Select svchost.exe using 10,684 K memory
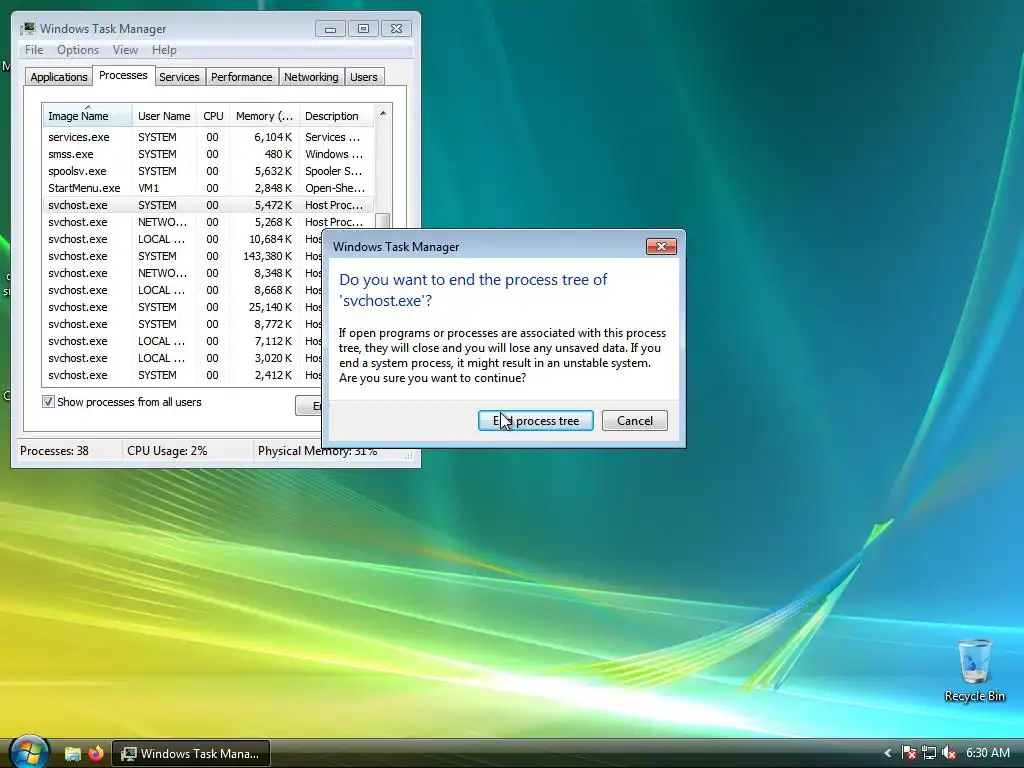 [x=183, y=239]
